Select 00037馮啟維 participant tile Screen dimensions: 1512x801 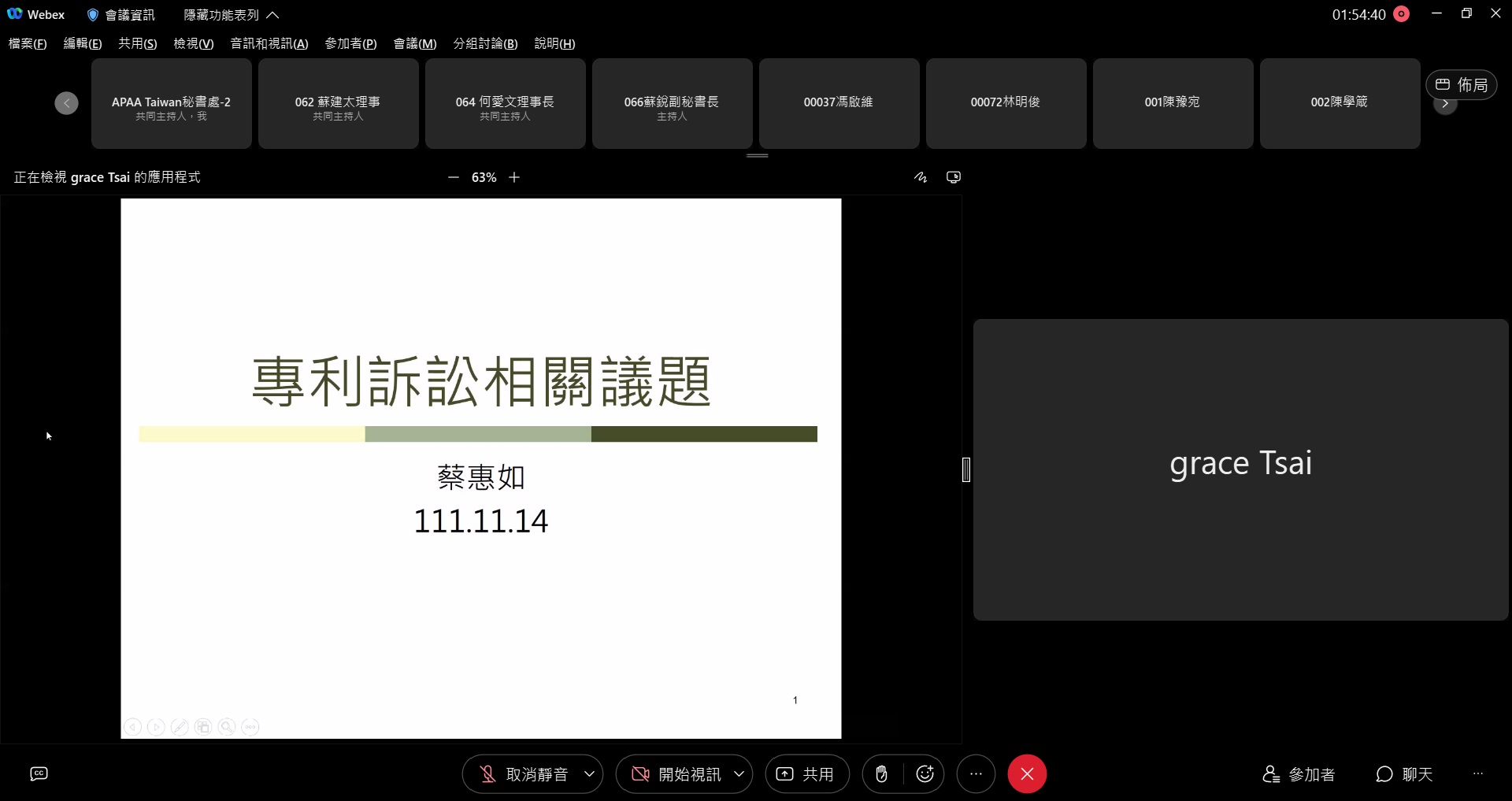pyautogui.click(x=839, y=103)
